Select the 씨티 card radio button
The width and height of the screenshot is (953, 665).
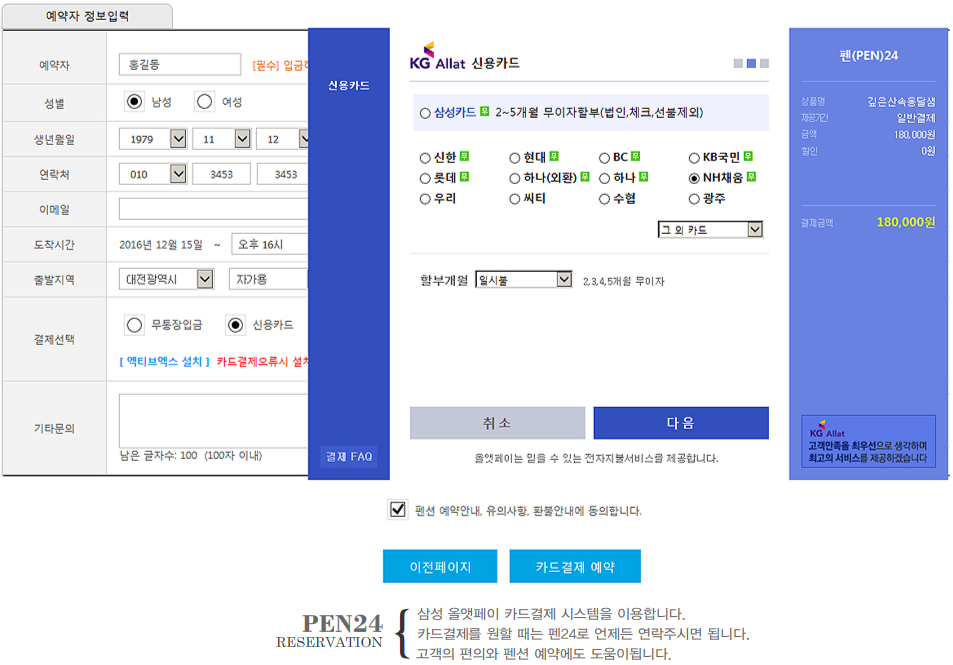click(x=515, y=199)
